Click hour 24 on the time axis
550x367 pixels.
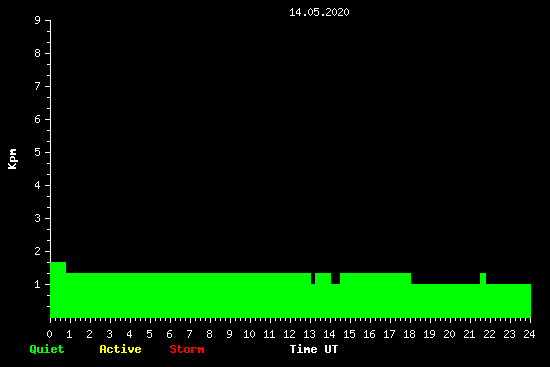[x=529, y=334]
